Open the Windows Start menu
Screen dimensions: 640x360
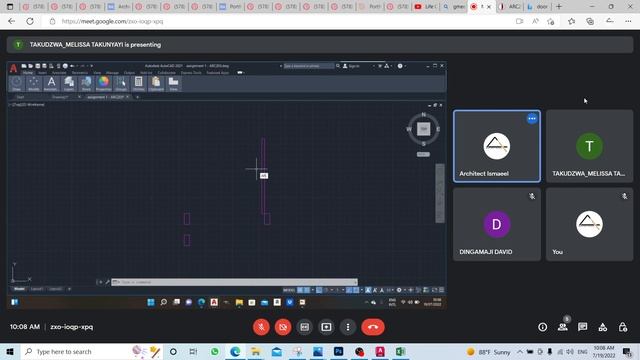[10, 351]
